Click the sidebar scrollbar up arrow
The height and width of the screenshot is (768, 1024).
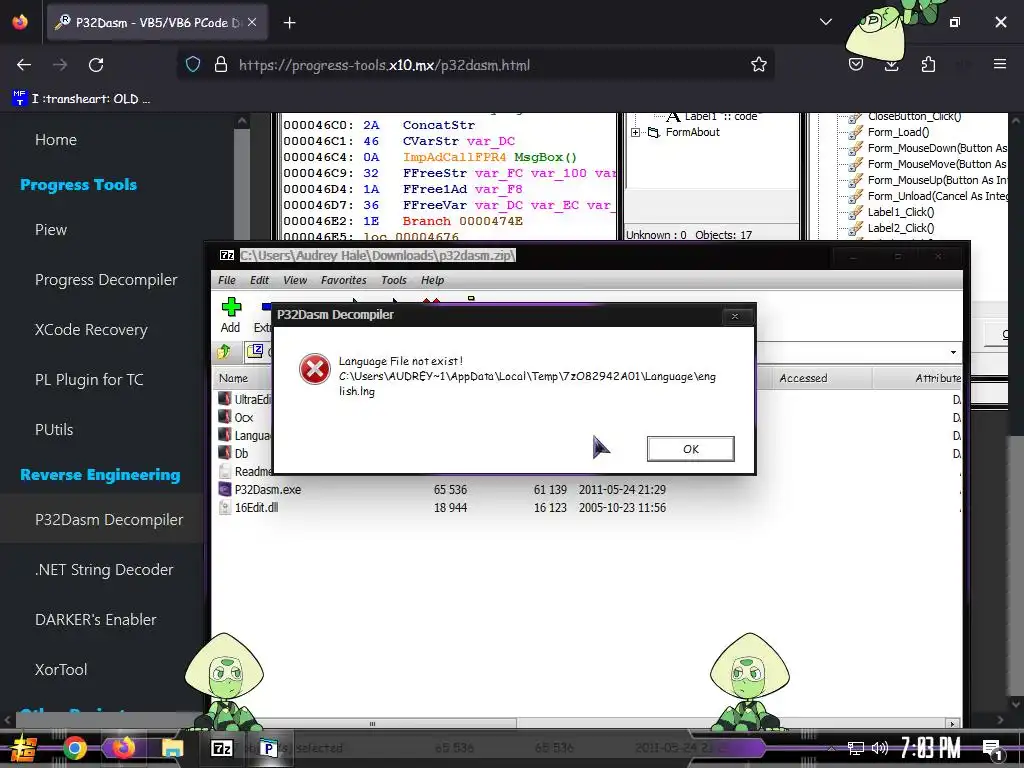click(x=242, y=121)
